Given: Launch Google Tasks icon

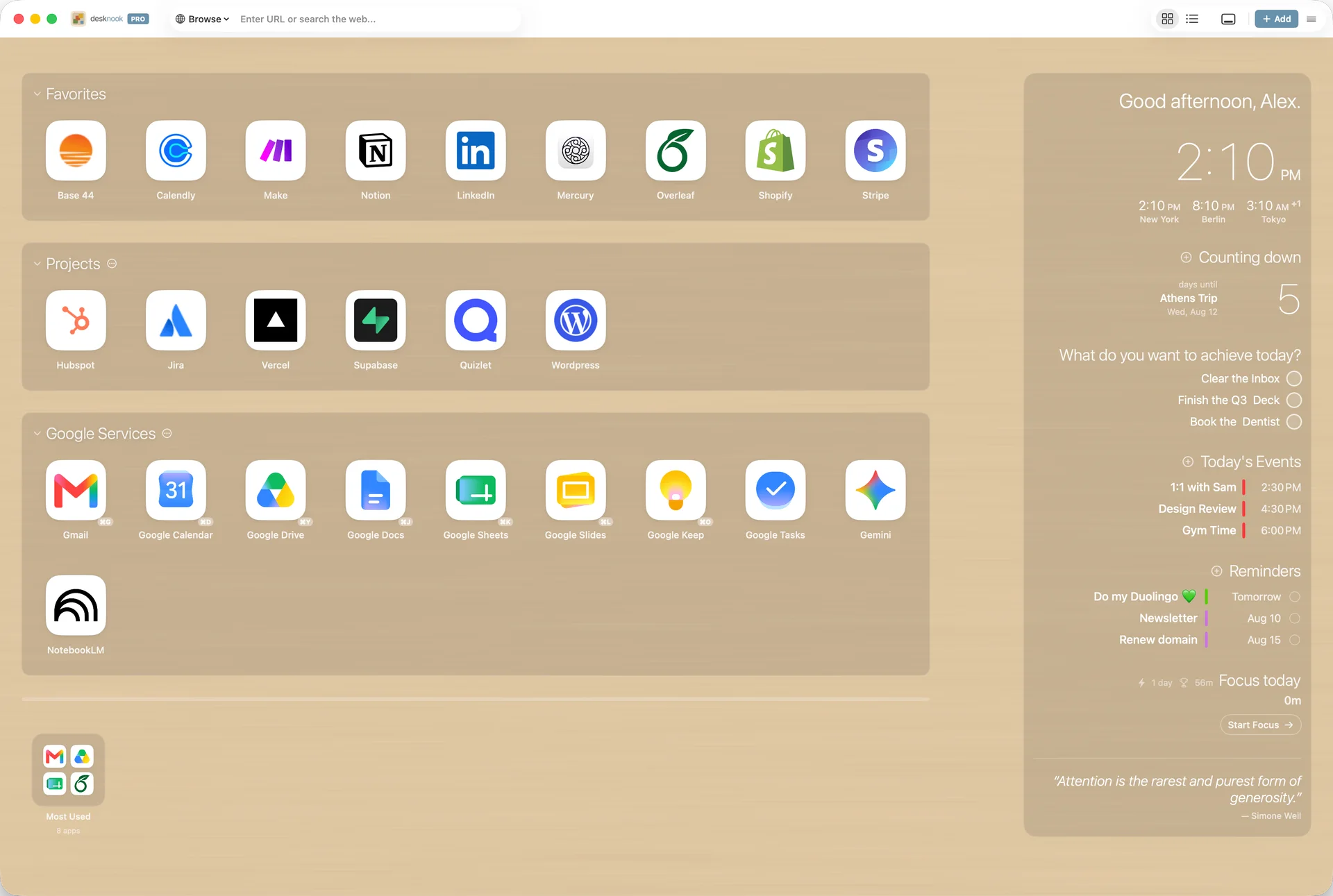Looking at the screenshot, I should pyautogui.click(x=776, y=490).
